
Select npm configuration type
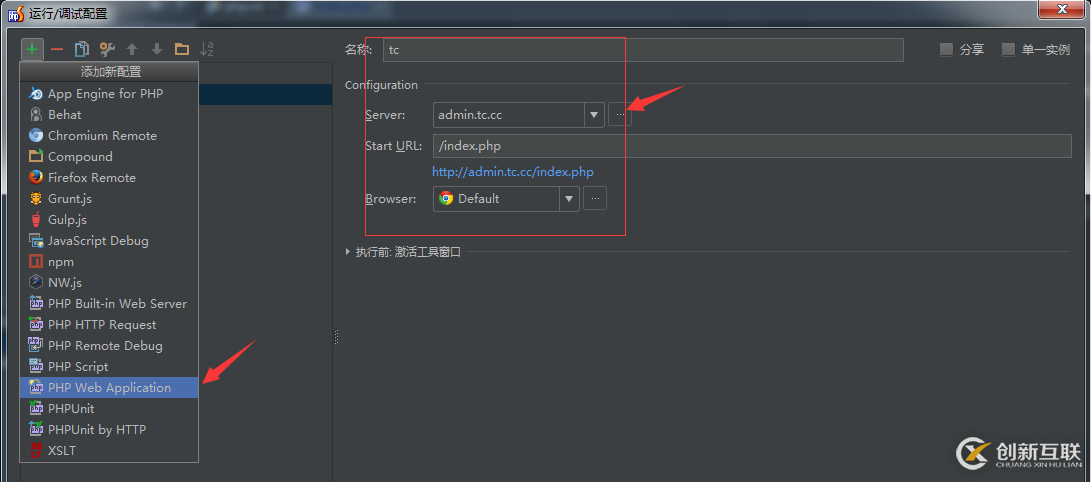(109, 262)
